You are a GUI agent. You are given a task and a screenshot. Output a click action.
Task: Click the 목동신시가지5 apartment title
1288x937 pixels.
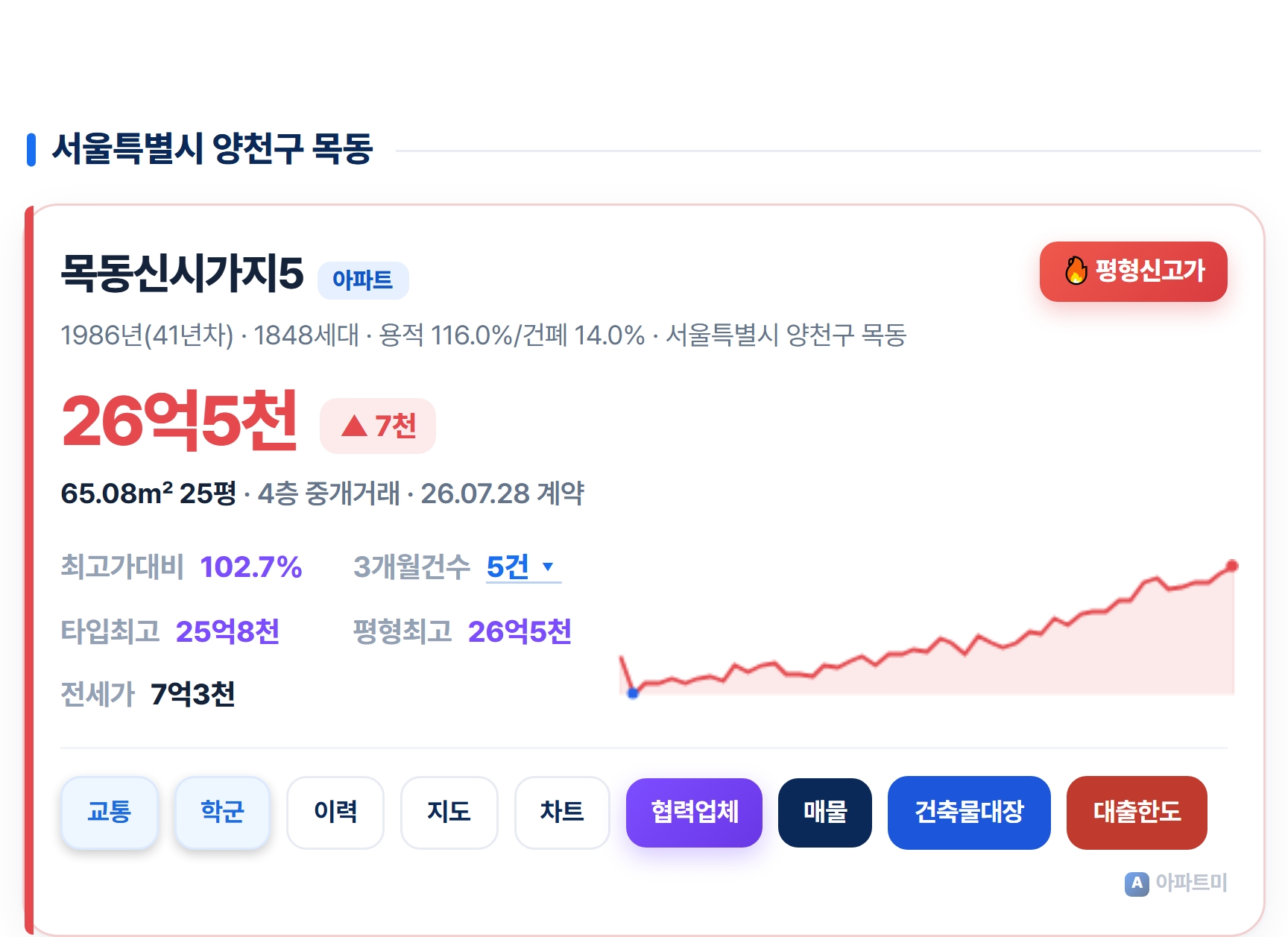point(183,273)
